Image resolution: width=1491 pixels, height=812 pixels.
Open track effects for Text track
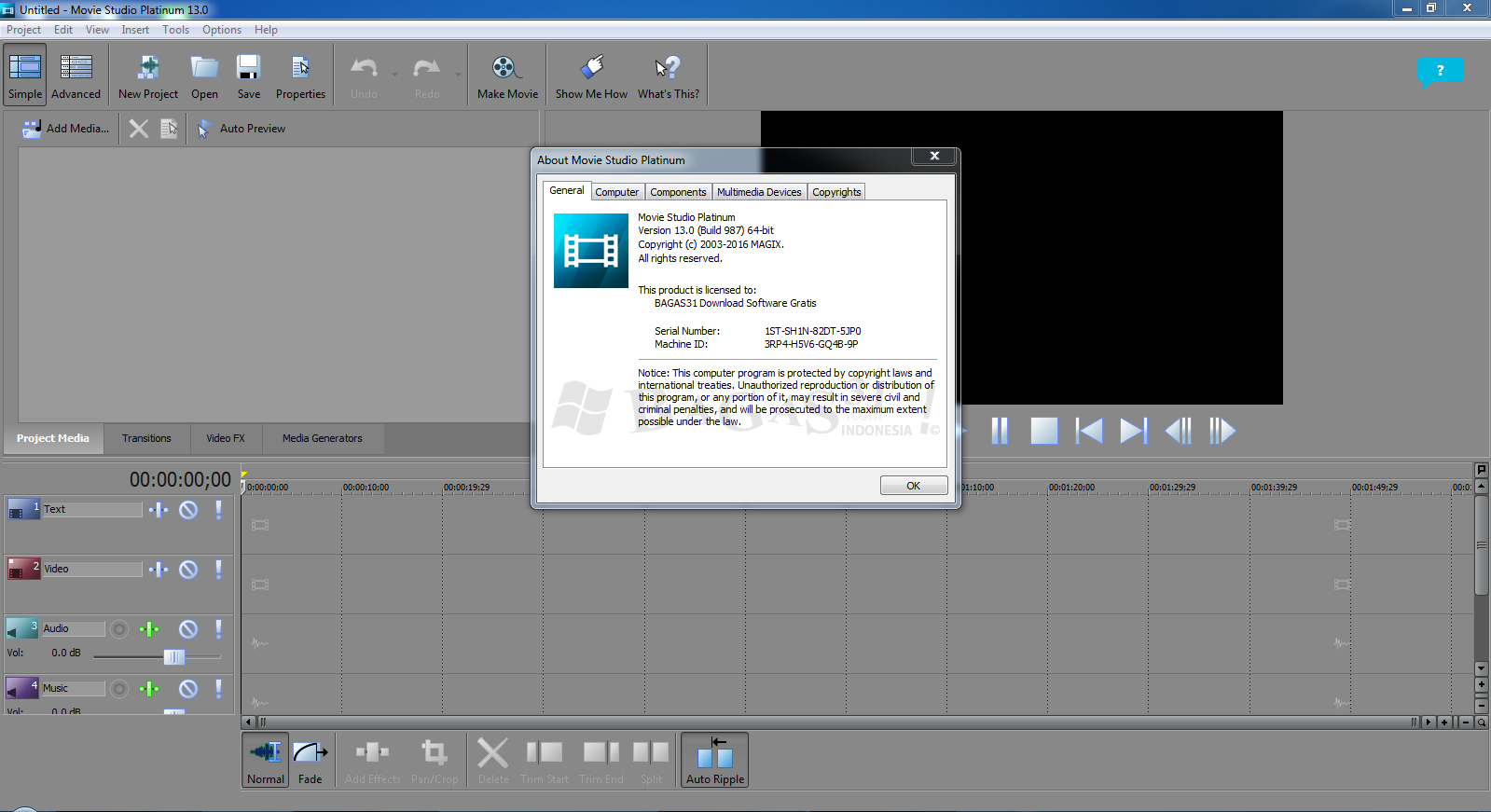click(159, 509)
